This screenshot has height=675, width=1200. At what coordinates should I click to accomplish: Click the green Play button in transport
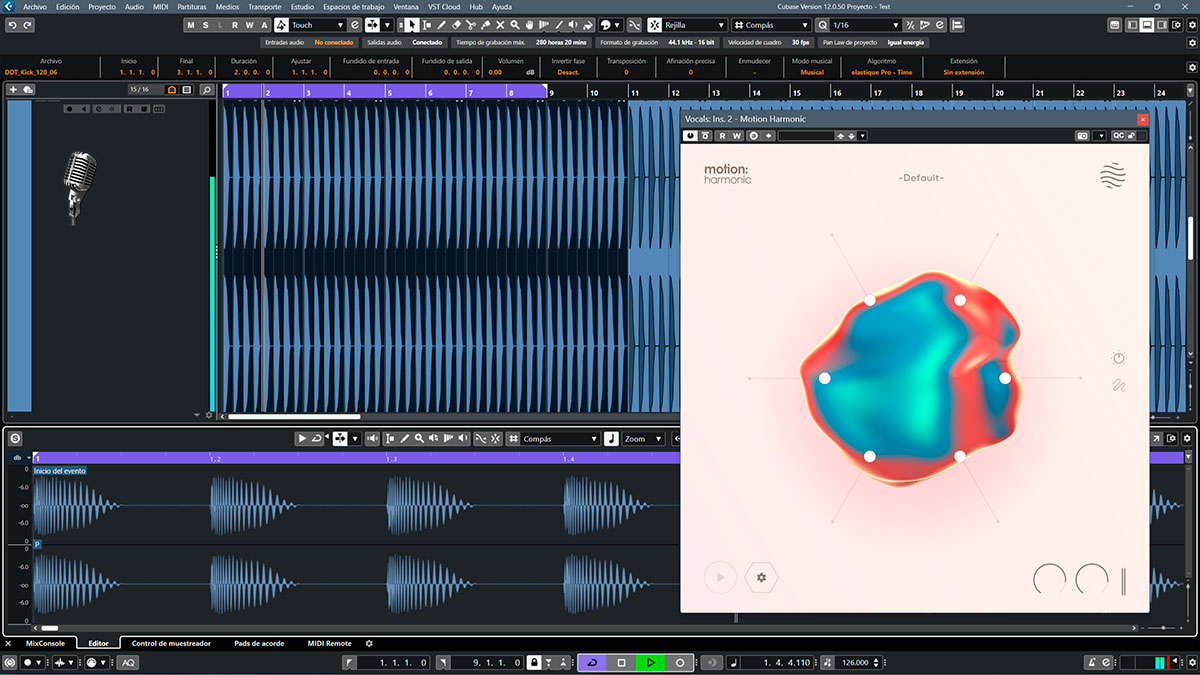pyautogui.click(x=650, y=662)
